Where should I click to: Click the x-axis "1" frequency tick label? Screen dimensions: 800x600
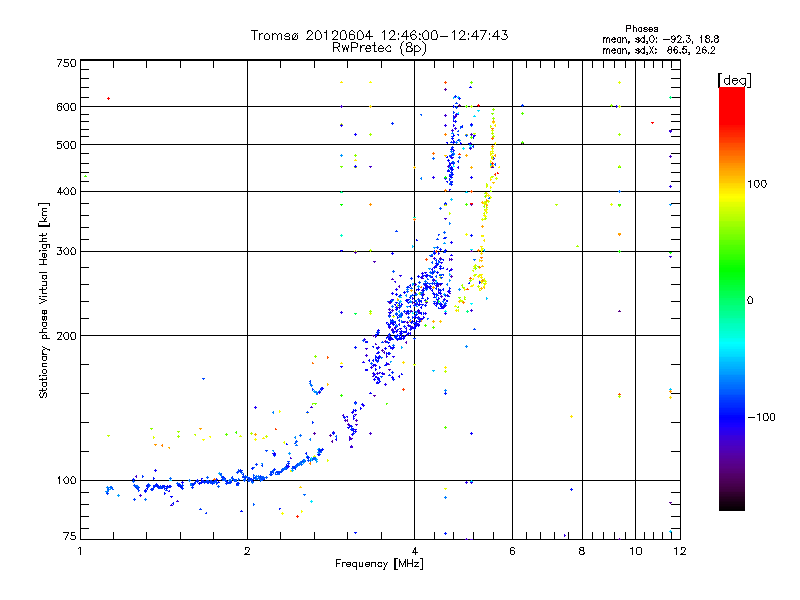(80, 551)
